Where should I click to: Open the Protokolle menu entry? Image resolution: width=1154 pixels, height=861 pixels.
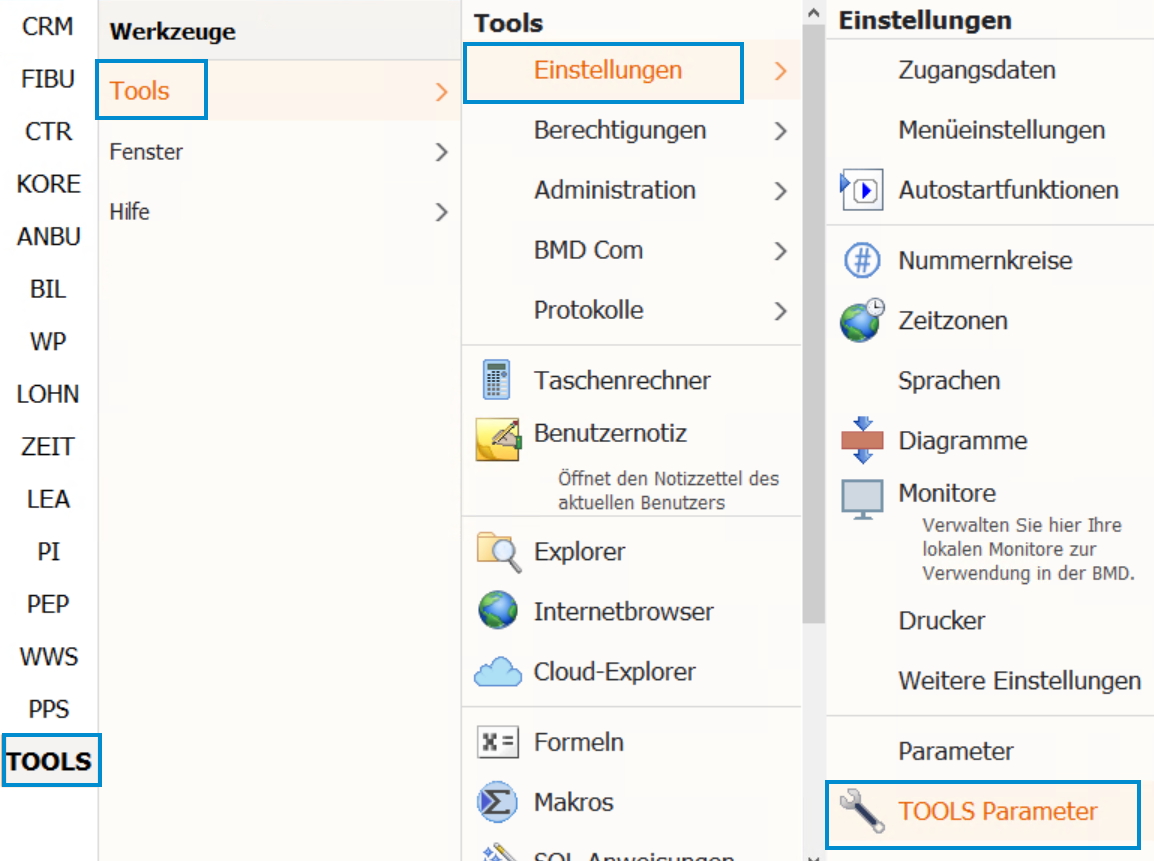coord(631,311)
